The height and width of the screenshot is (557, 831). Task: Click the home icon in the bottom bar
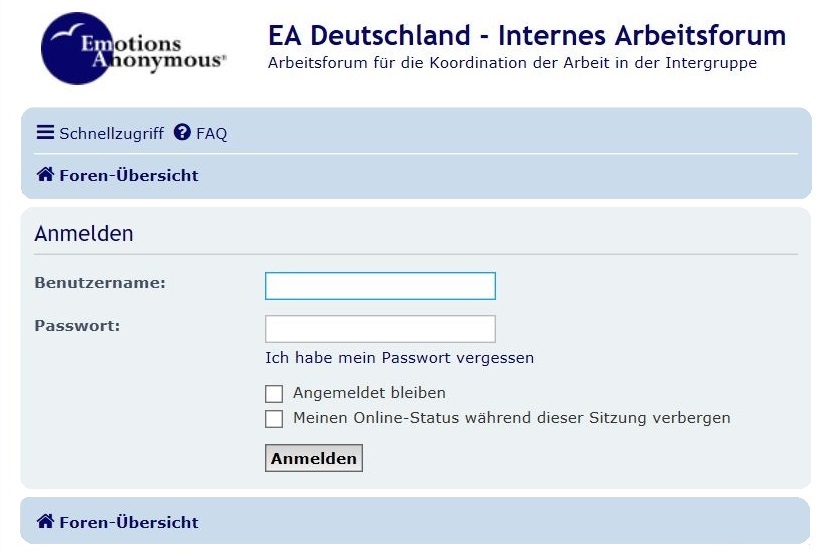[45, 522]
